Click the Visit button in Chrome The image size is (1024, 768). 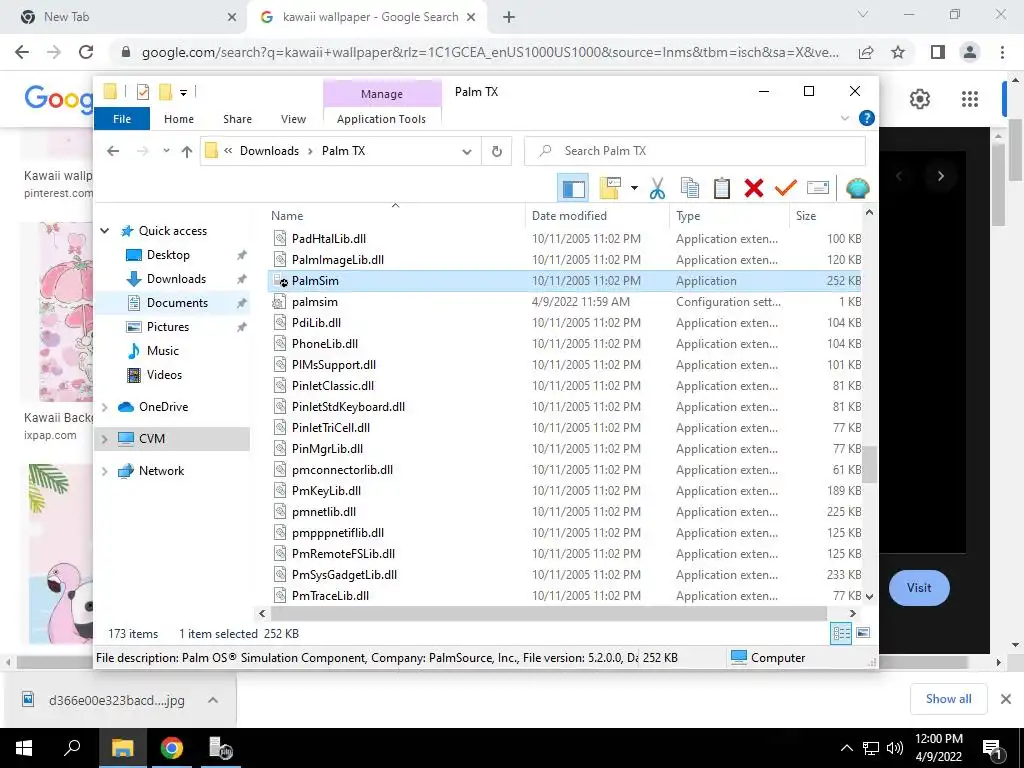[x=919, y=588]
